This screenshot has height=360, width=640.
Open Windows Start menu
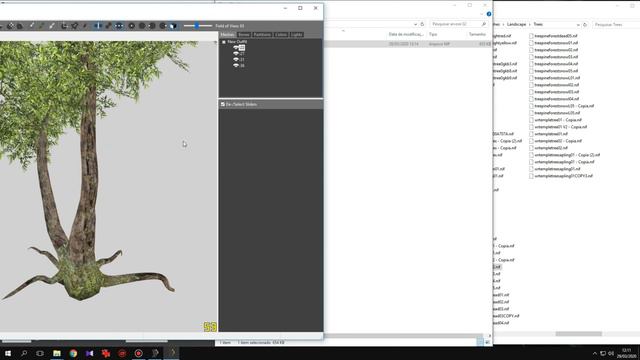(x=8, y=353)
